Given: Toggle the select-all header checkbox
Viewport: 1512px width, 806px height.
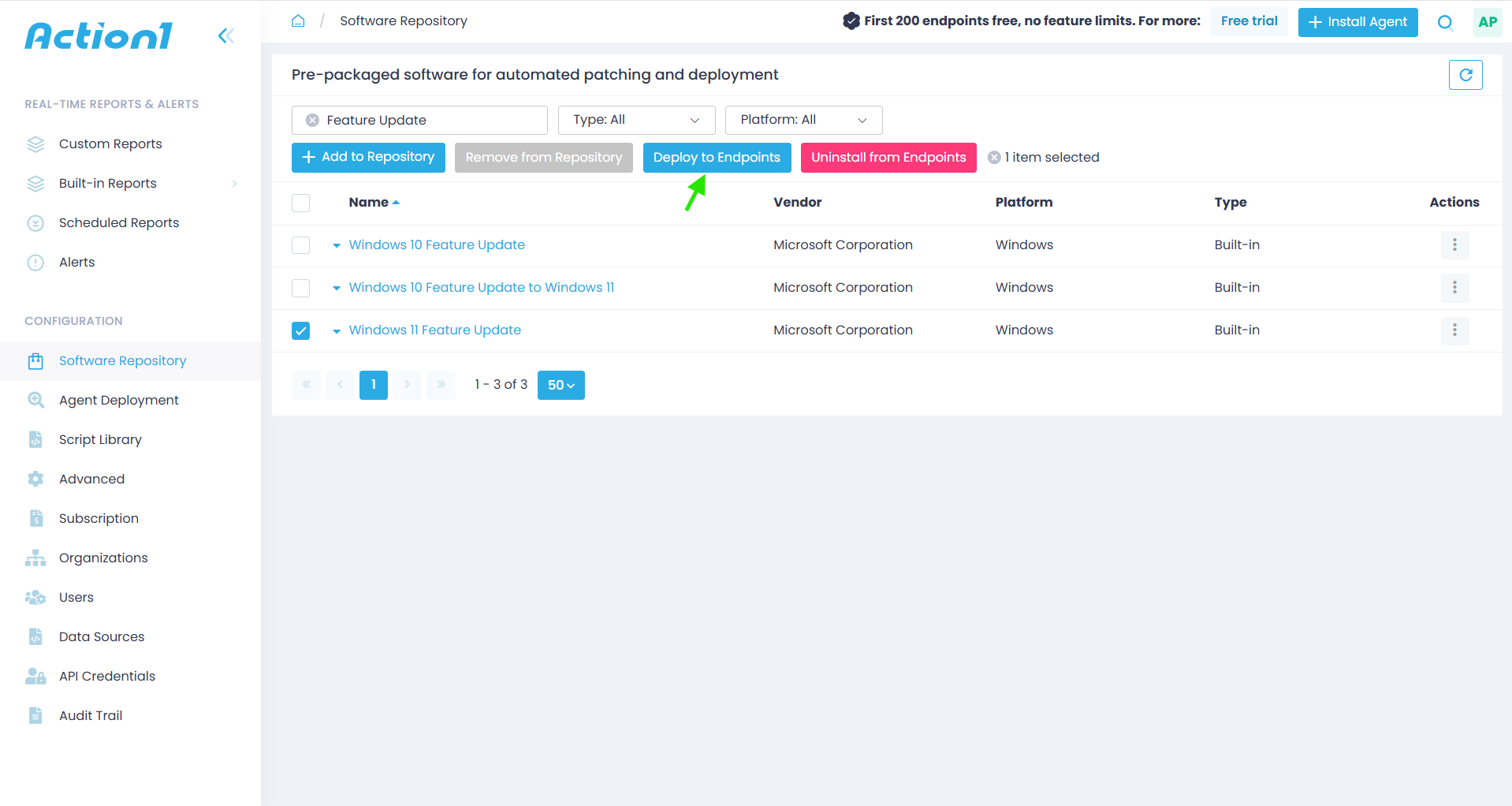Looking at the screenshot, I should [x=301, y=203].
